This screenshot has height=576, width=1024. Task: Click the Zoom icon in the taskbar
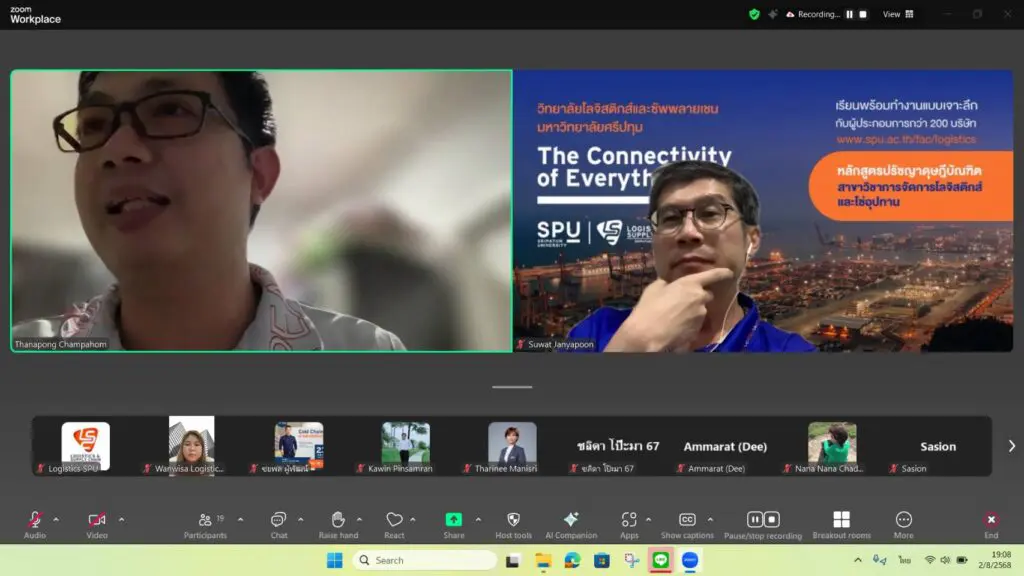(690, 560)
